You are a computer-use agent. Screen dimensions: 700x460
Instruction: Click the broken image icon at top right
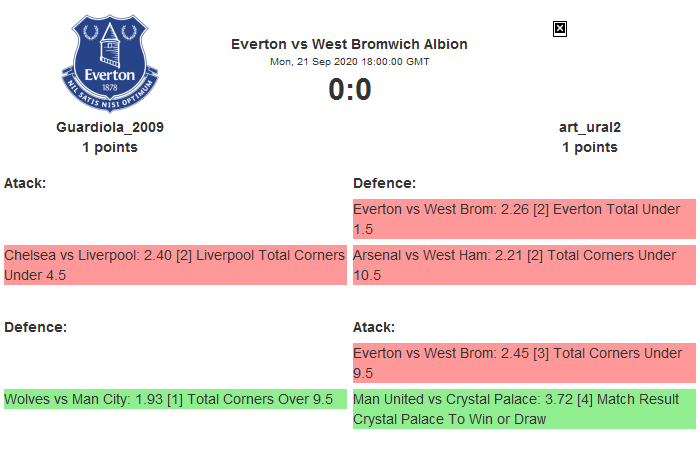tap(560, 29)
